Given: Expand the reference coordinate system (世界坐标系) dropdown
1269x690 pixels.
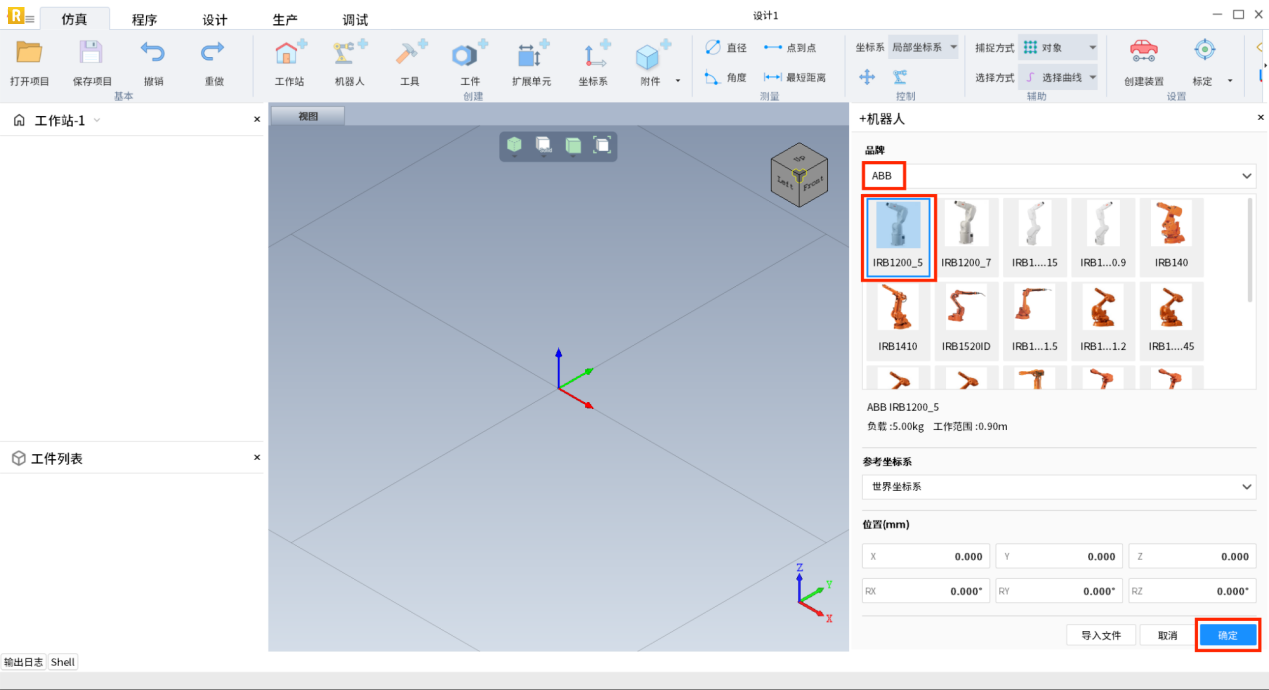Looking at the screenshot, I should coord(1058,487).
